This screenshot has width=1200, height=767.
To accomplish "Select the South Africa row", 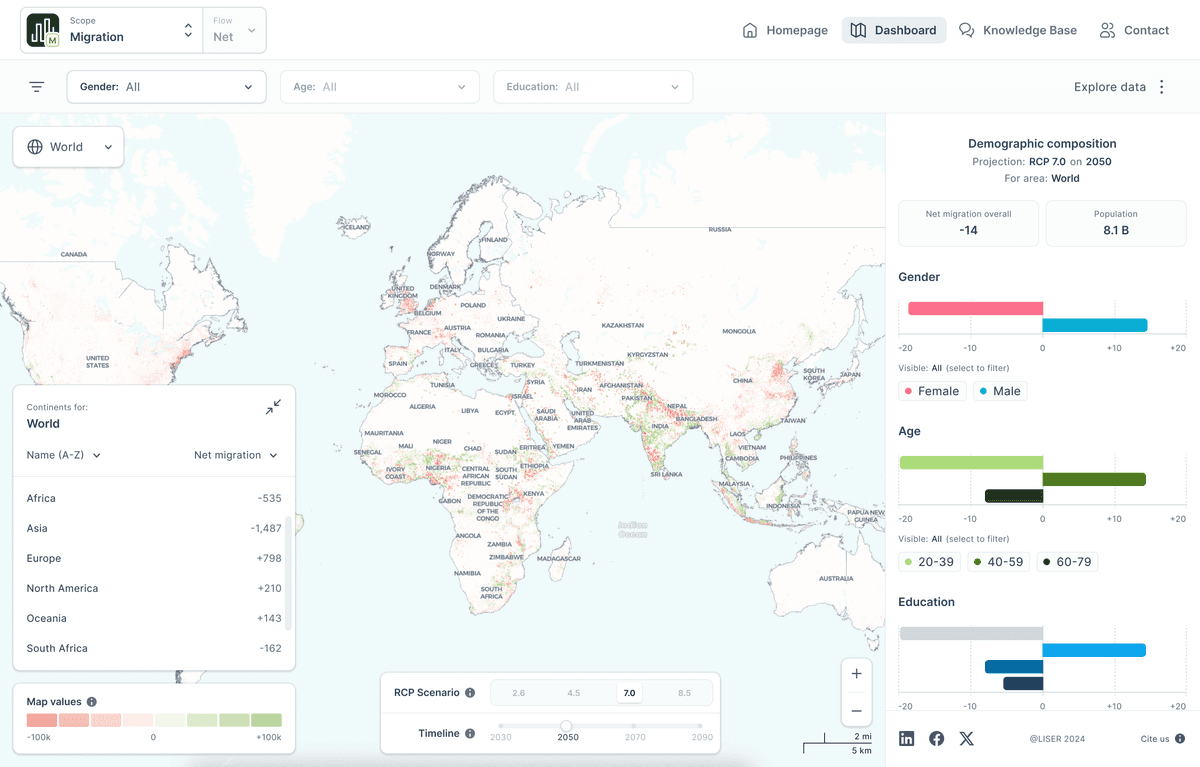I will pyautogui.click(x=154, y=648).
